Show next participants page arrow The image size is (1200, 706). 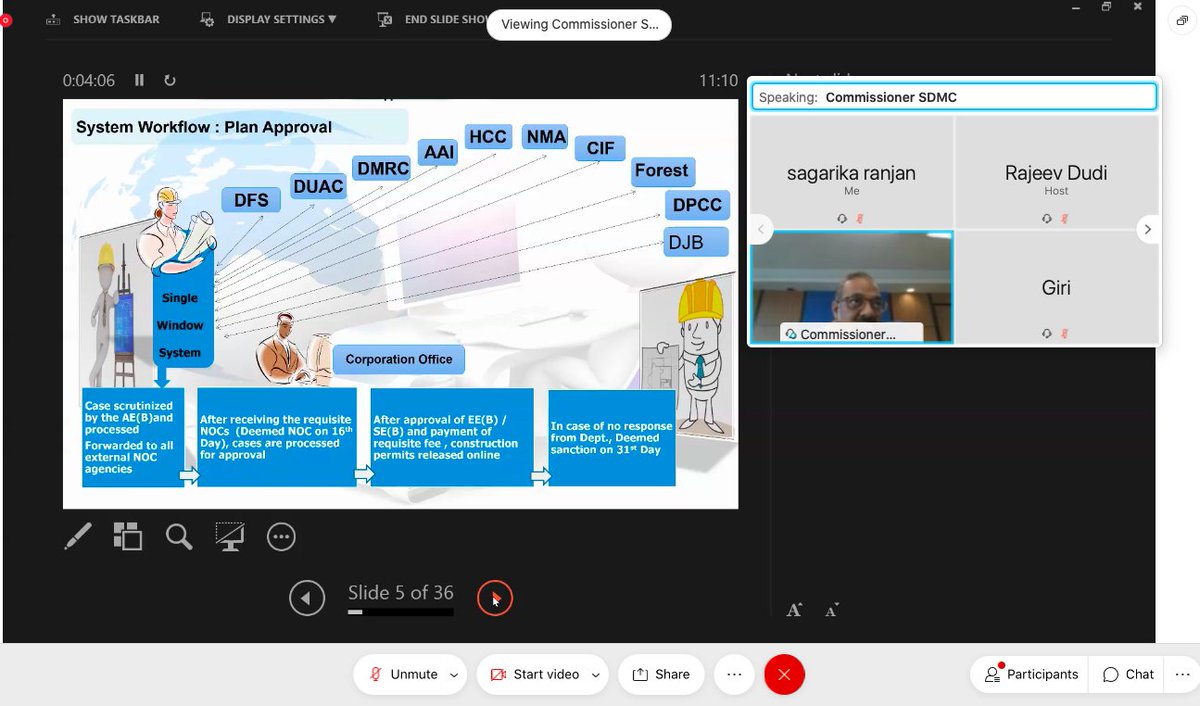pos(1148,229)
